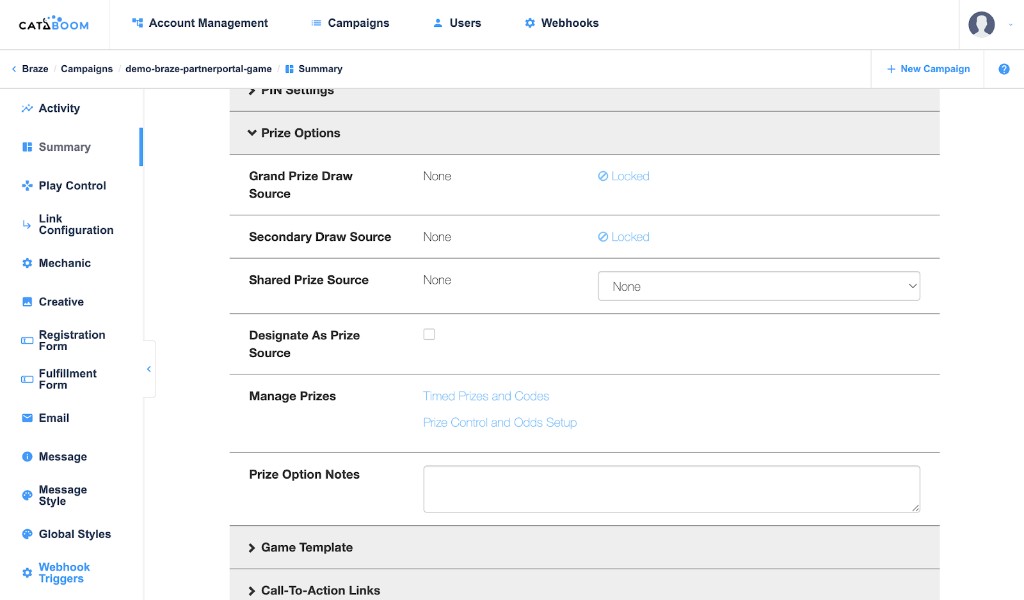The height and width of the screenshot is (600, 1024).
Task: Open Play Control in the sidebar
Action: click(x=71, y=185)
